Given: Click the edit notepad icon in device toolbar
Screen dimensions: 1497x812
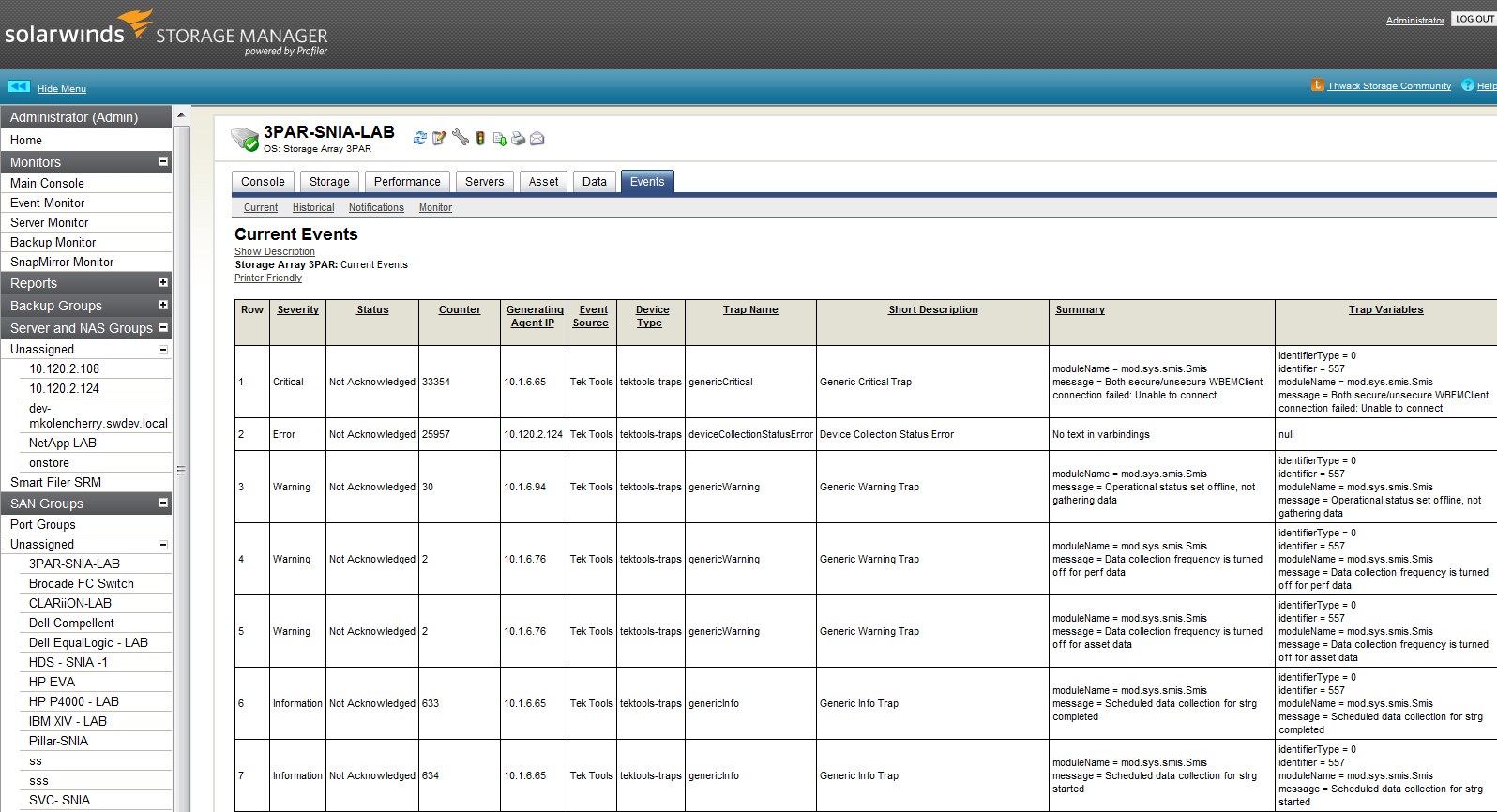Looking at the screenshot, I should point(439,138).
